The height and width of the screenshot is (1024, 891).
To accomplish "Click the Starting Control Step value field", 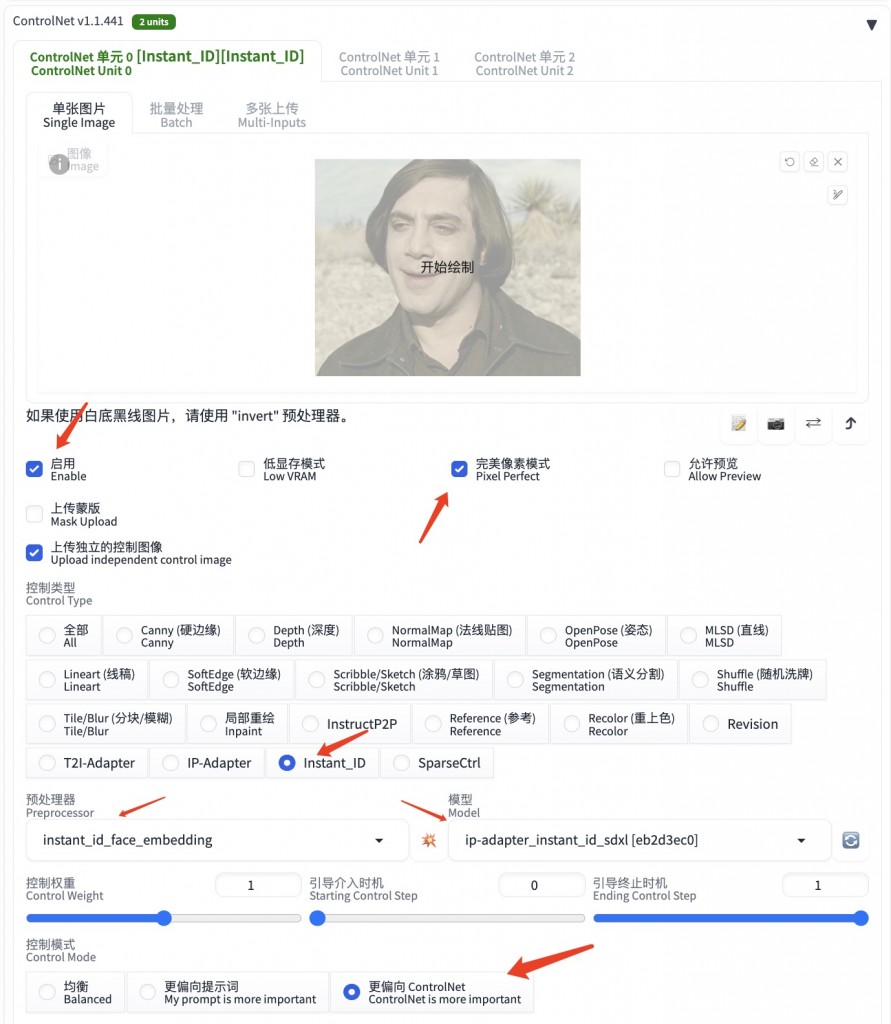I will click(542, 885).
